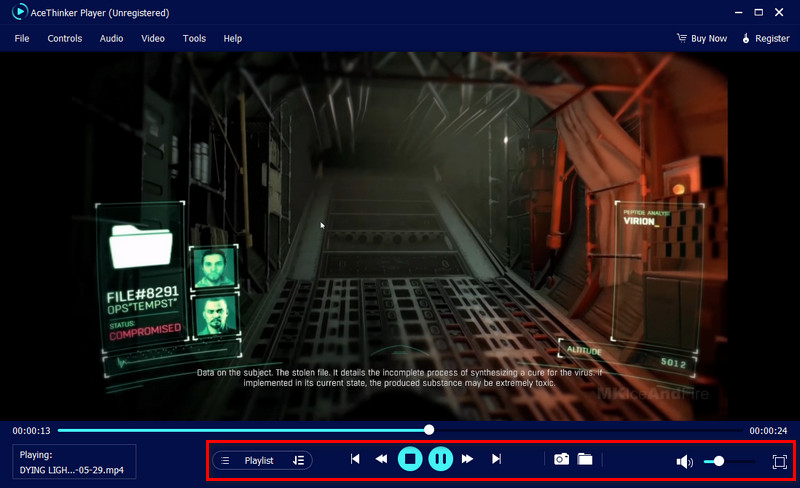The image size is (800, 488).
Task: Skip to the next track
Action: 496,459
